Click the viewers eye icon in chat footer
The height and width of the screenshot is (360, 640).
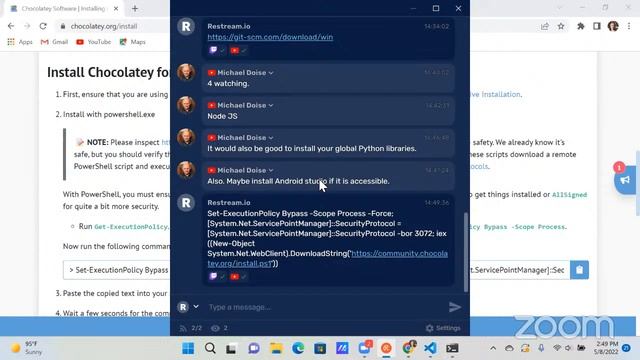point(215,328)
